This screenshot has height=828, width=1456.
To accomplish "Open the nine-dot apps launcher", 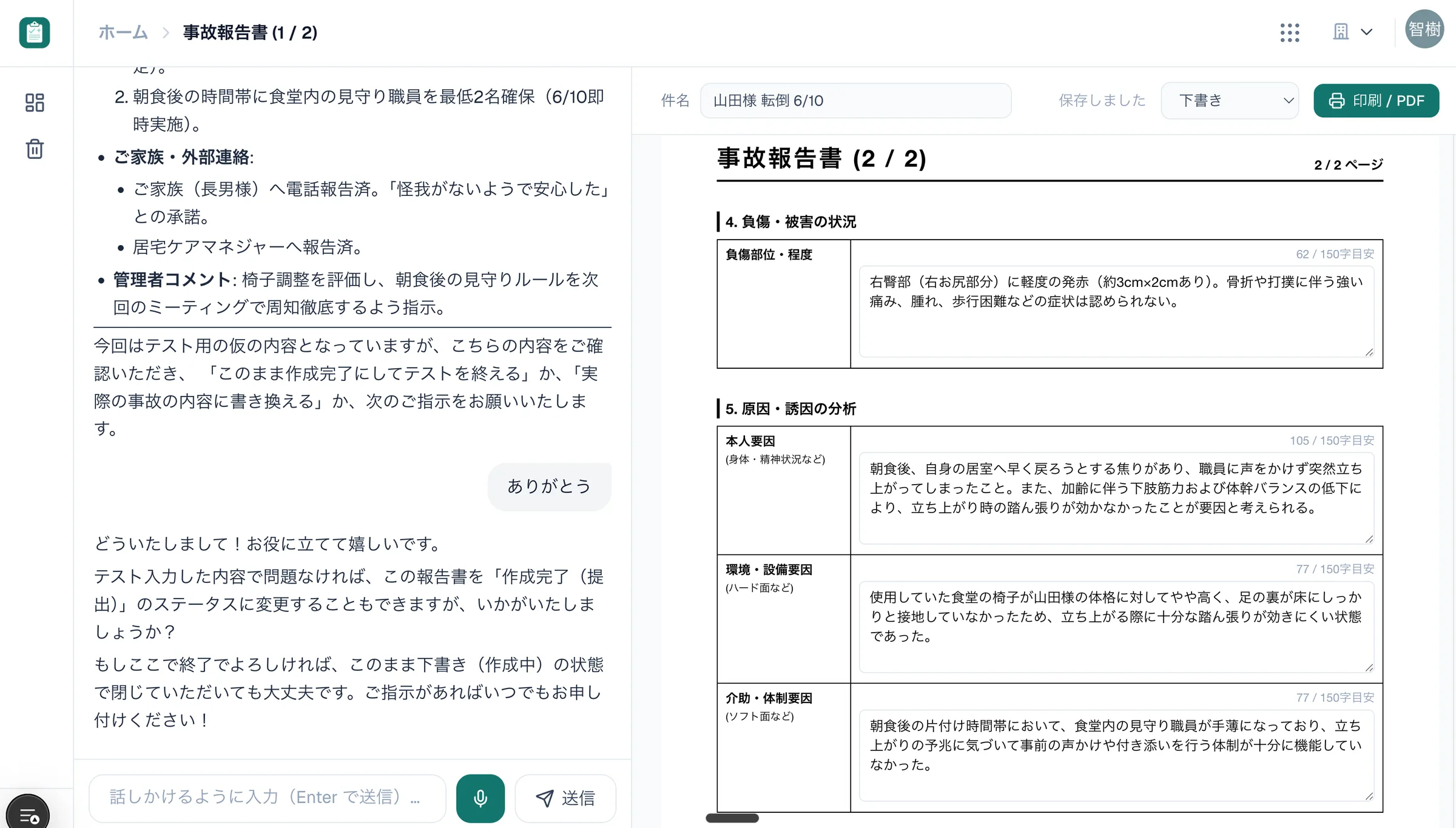I will (x=1290, y=33).
